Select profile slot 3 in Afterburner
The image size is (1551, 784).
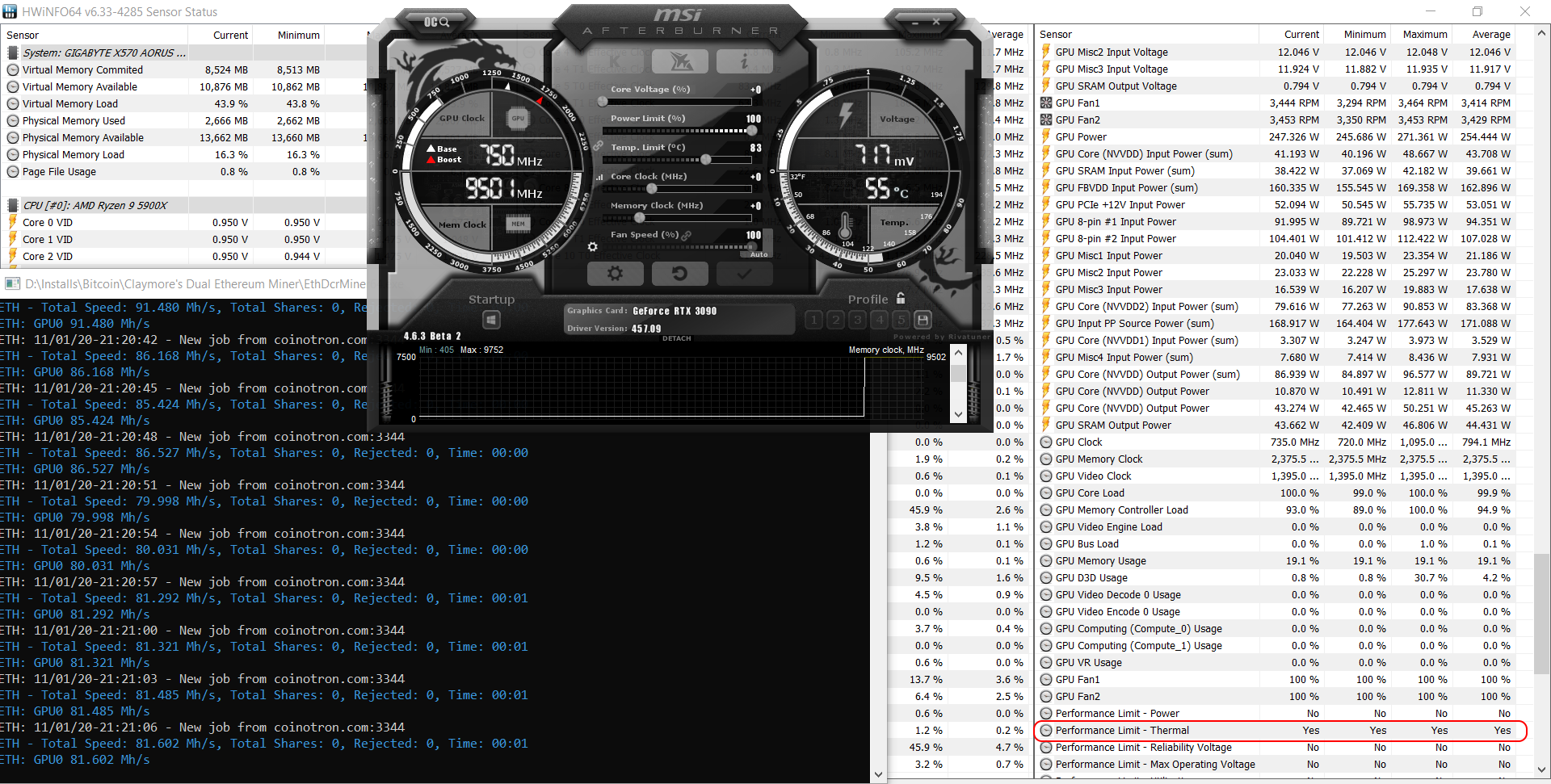pos(857,320)
